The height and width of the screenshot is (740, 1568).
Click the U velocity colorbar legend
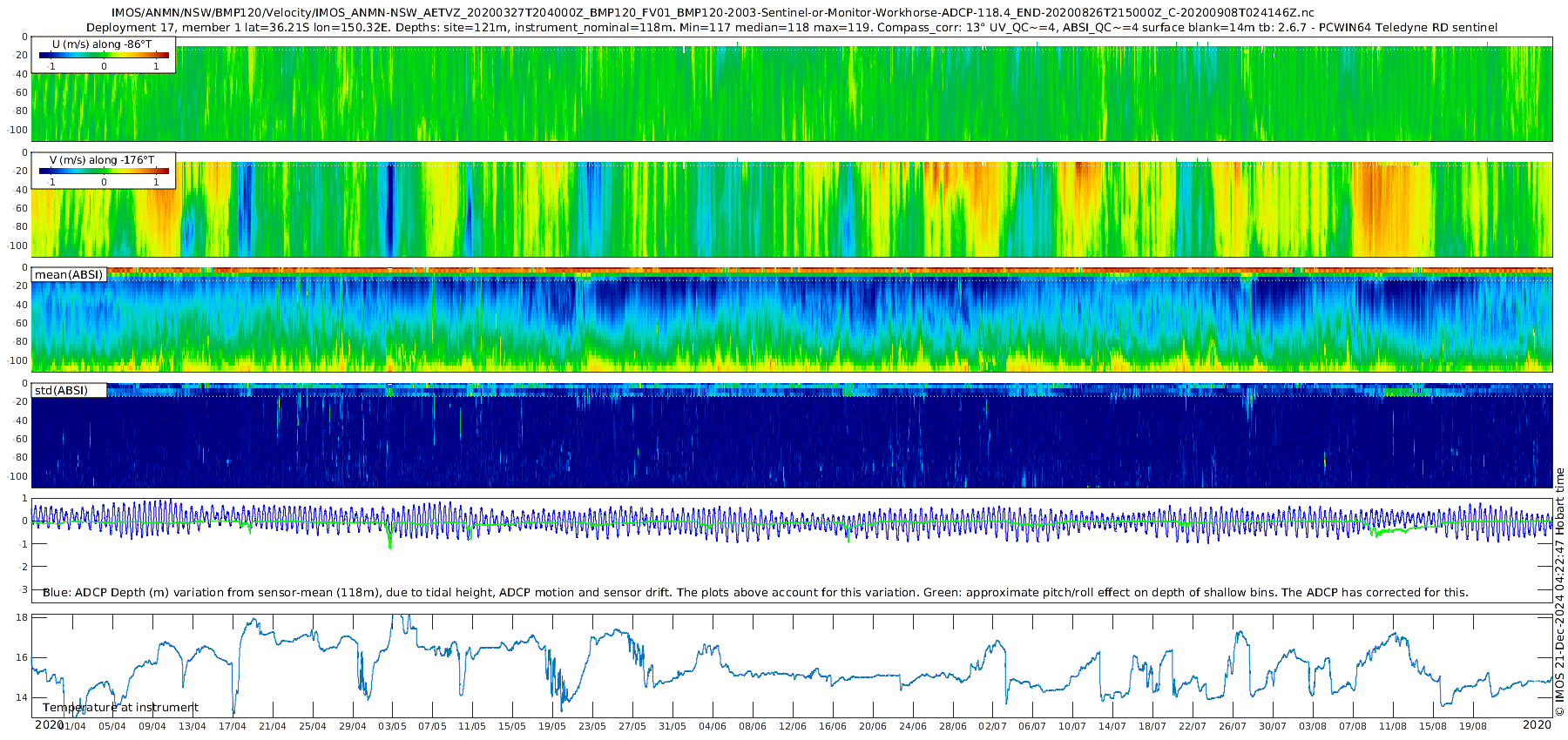pyautogui.click(x=103, y=55)
